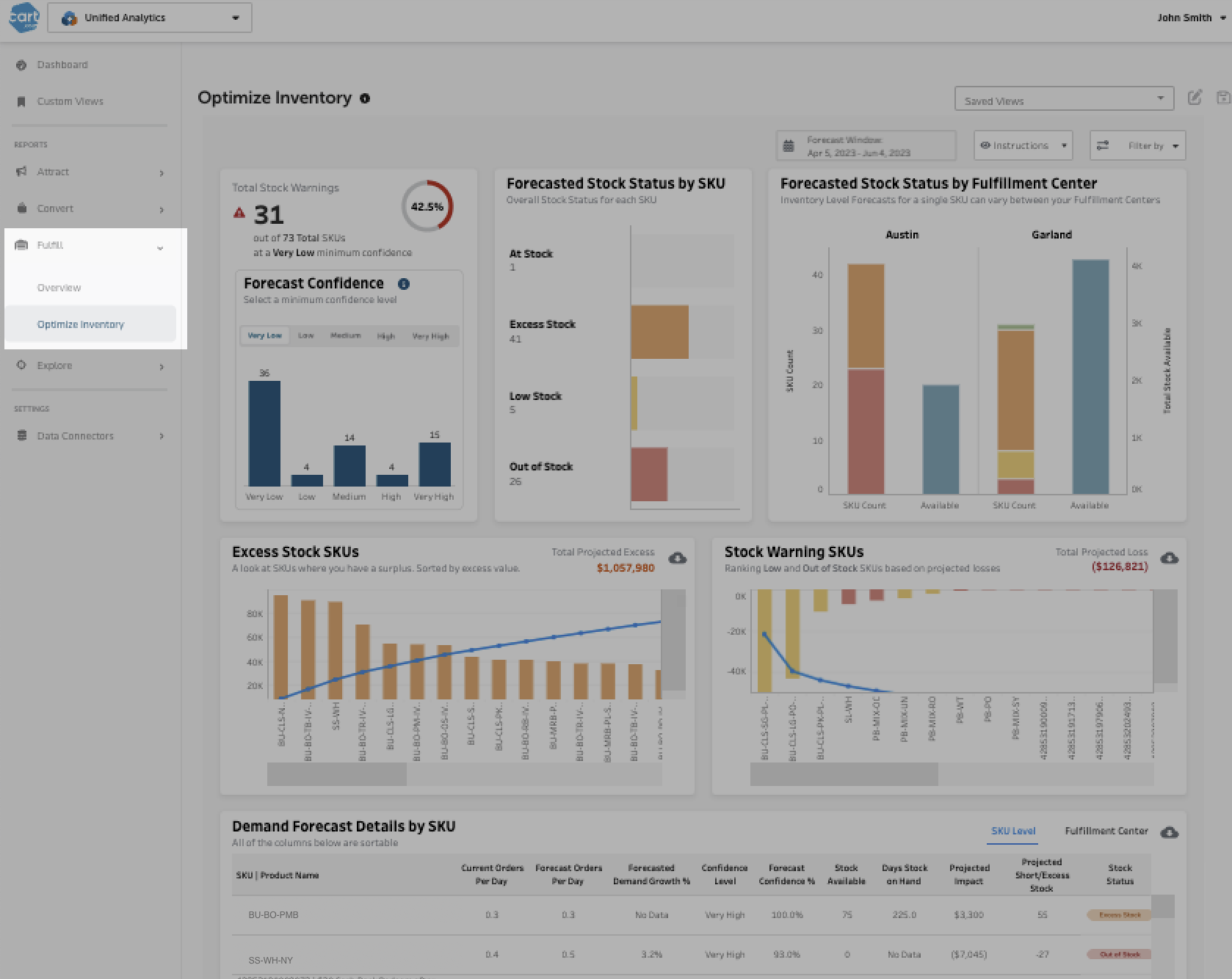Viewport: 1232px width, 979px height.
Task: Select Medium confidence level
Action: click(x=345, y=335)
